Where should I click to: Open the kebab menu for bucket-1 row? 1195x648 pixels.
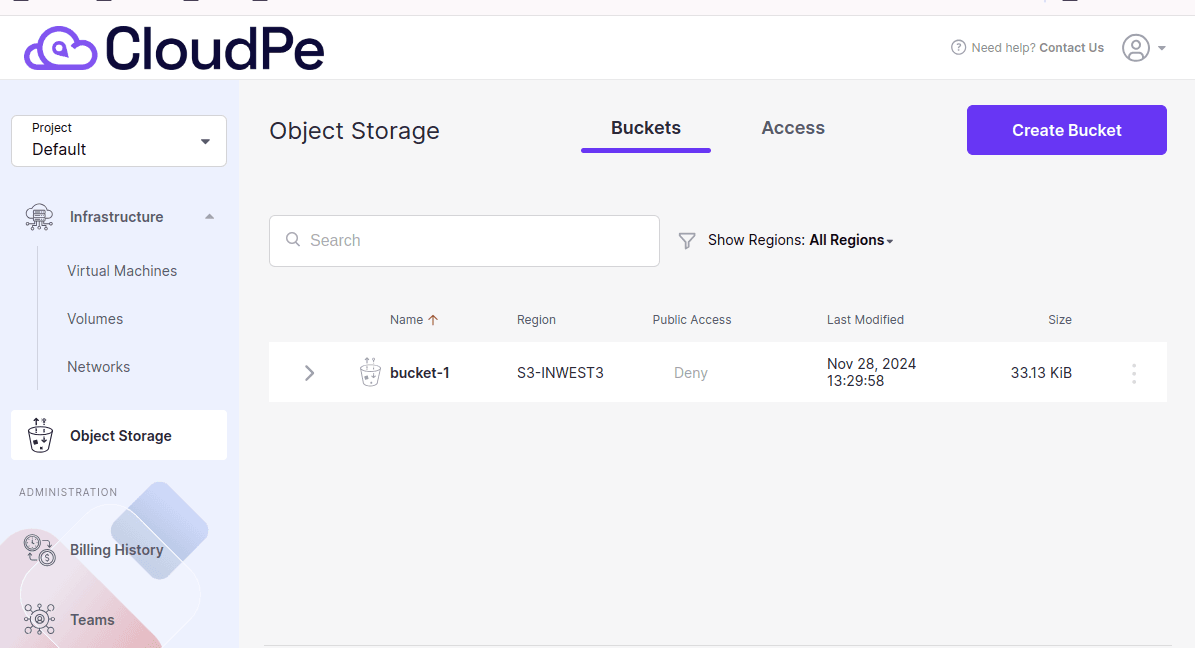tap(1134, 373)
